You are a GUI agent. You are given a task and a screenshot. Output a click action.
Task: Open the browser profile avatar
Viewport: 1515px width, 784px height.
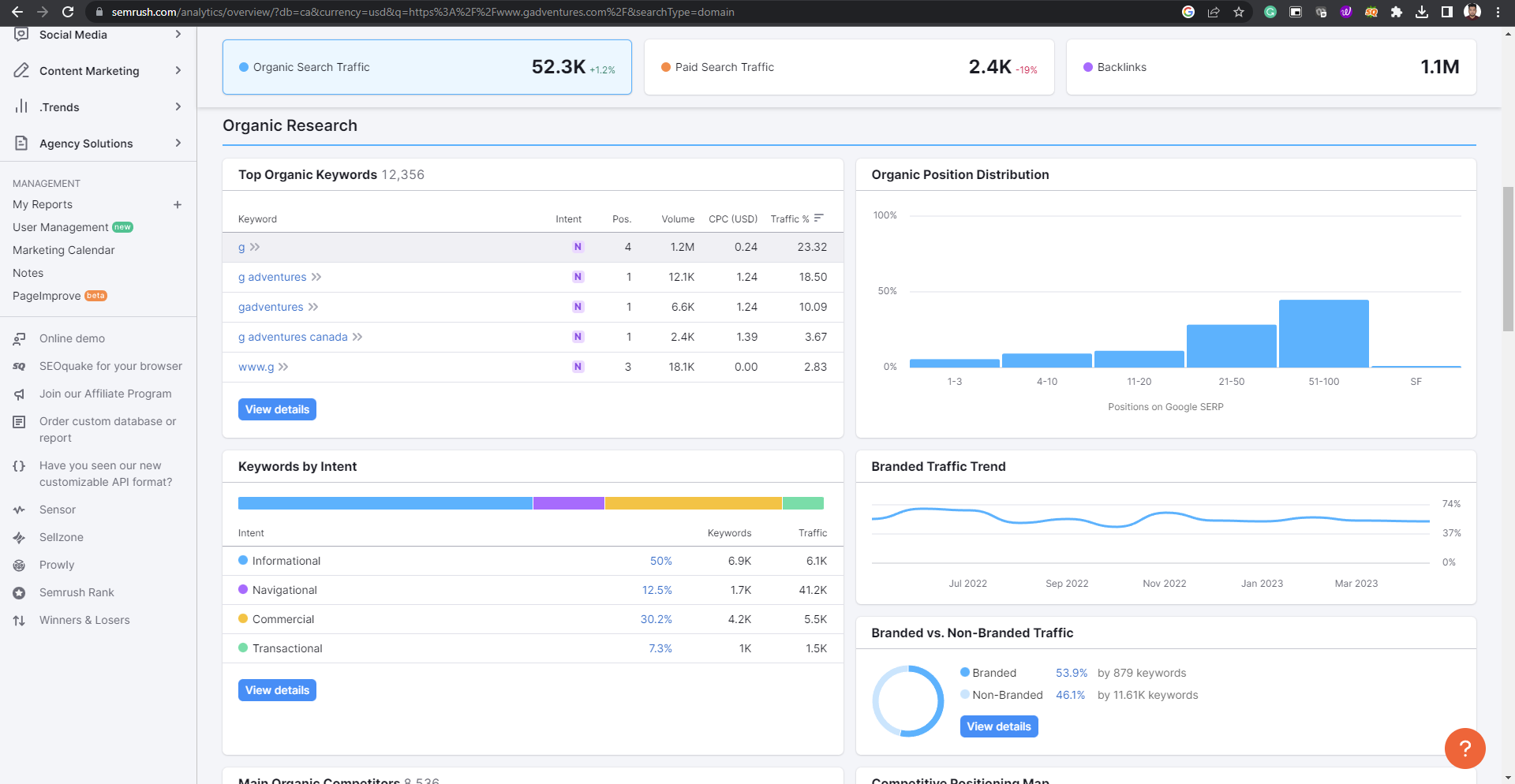1472,12
